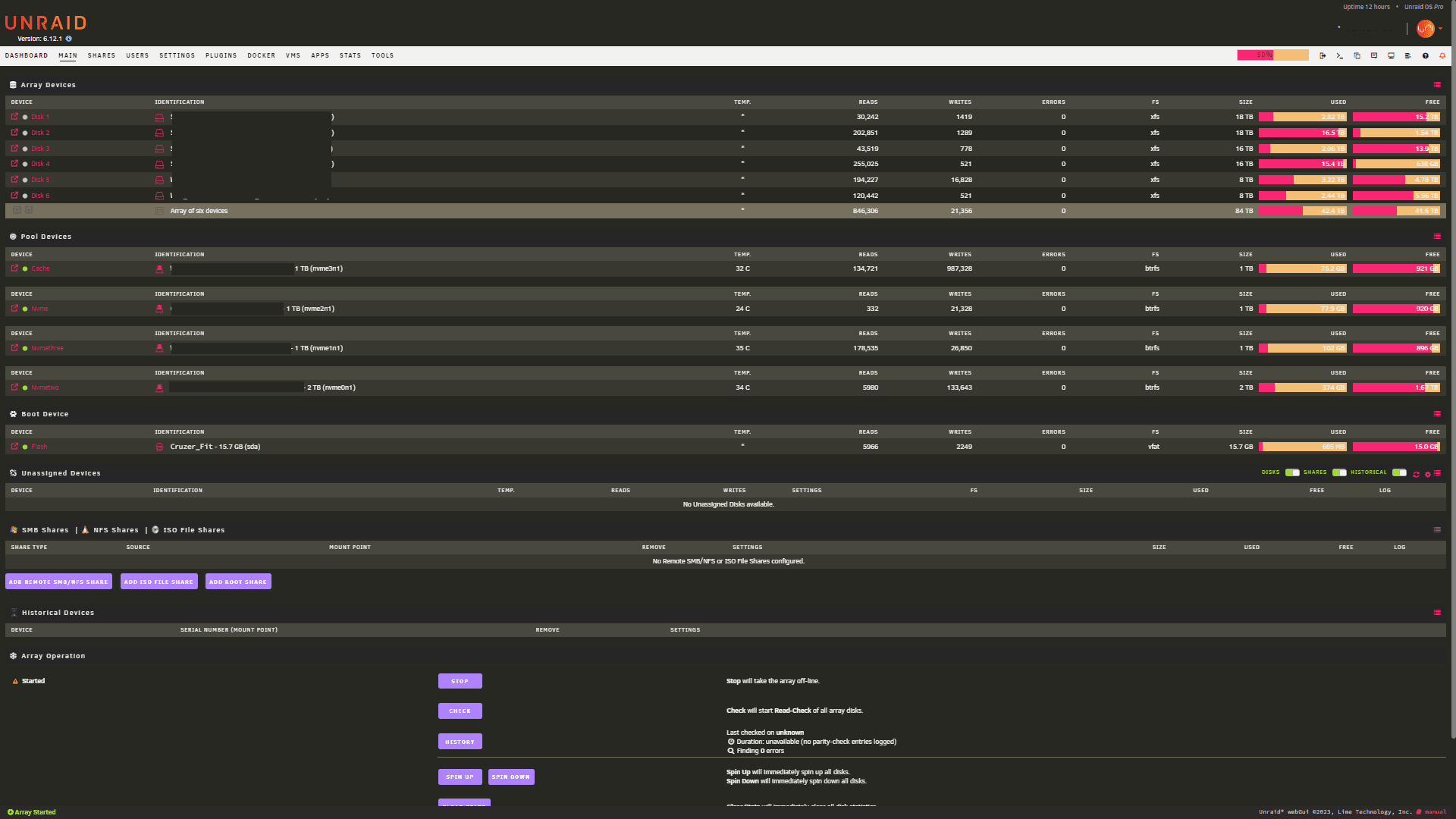Open the user account dropdown arrow
This screenshot has height=819, width=1456.
[x=1440, y=29]
